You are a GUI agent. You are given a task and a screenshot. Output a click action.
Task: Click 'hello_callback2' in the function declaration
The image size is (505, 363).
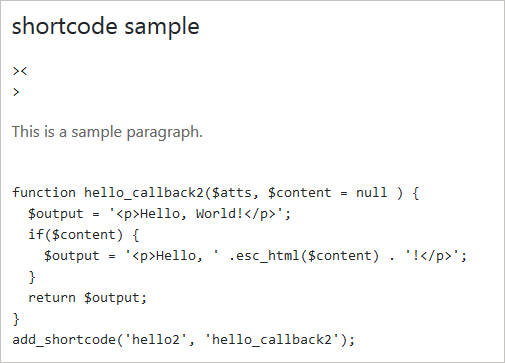tap(143, 193)
